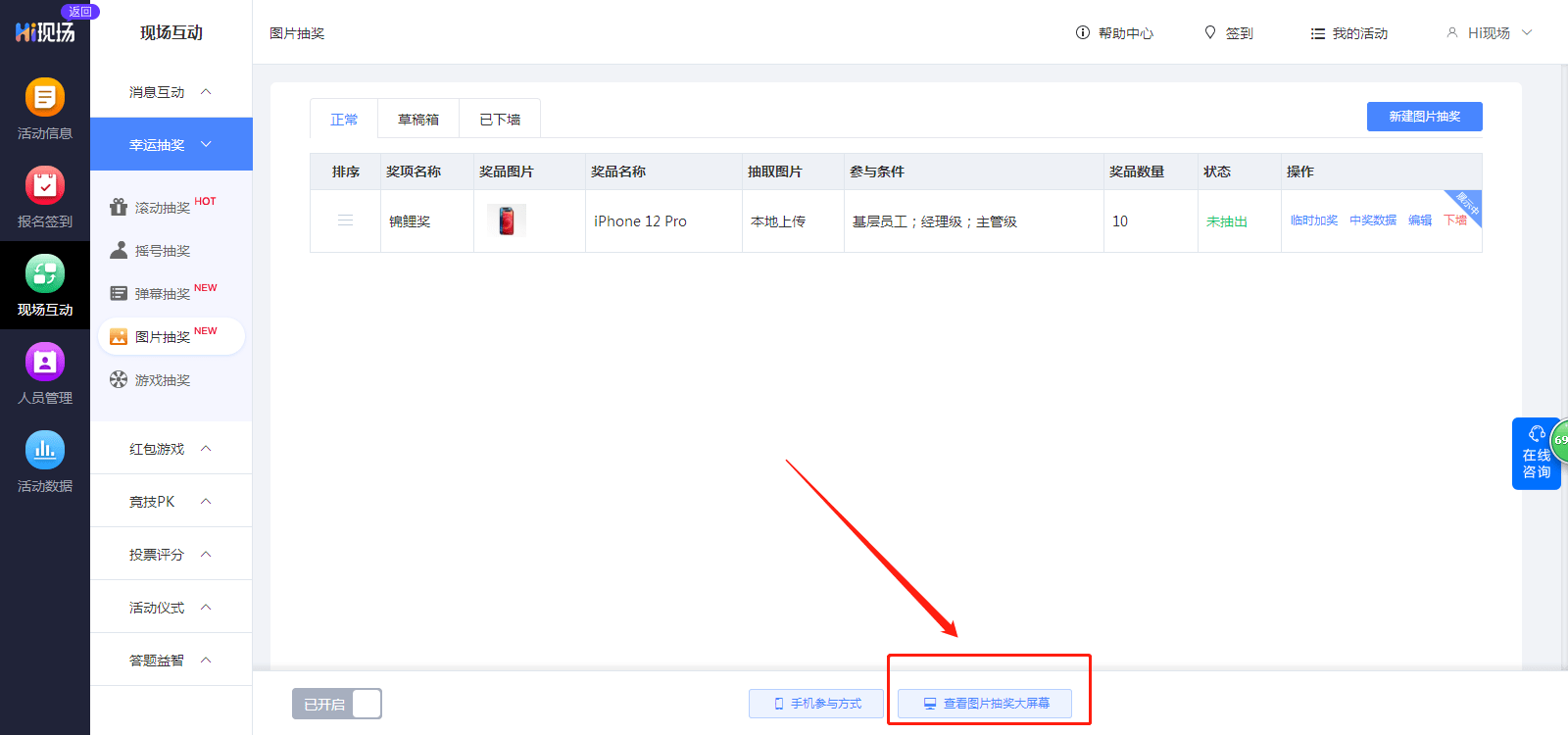Open the 活动信息 sidebar icon
Viewport: 1568px width, 735px height.
click(45, 98)
